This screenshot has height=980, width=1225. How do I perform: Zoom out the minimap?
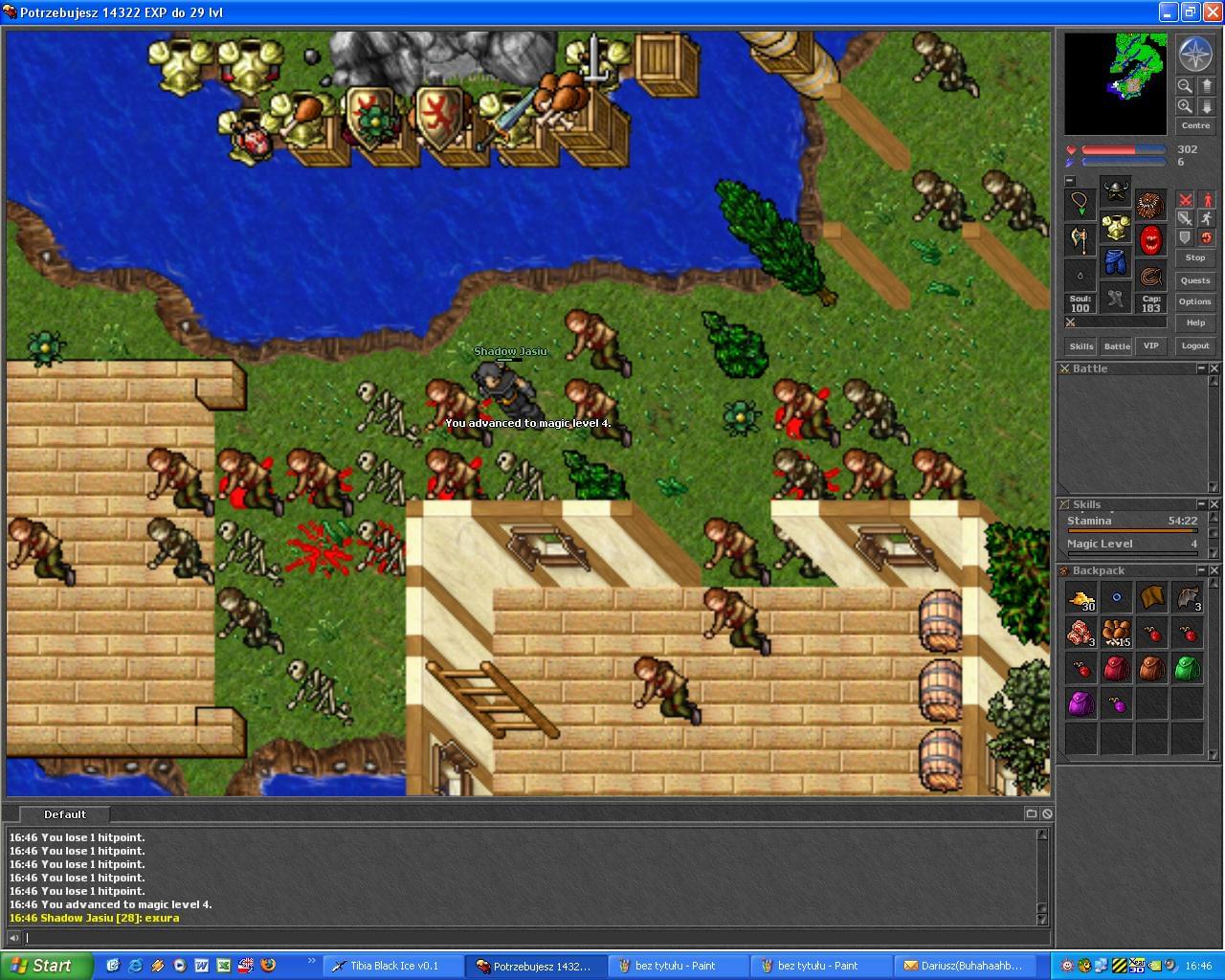pyautogui.click(x=1185, y=85)
